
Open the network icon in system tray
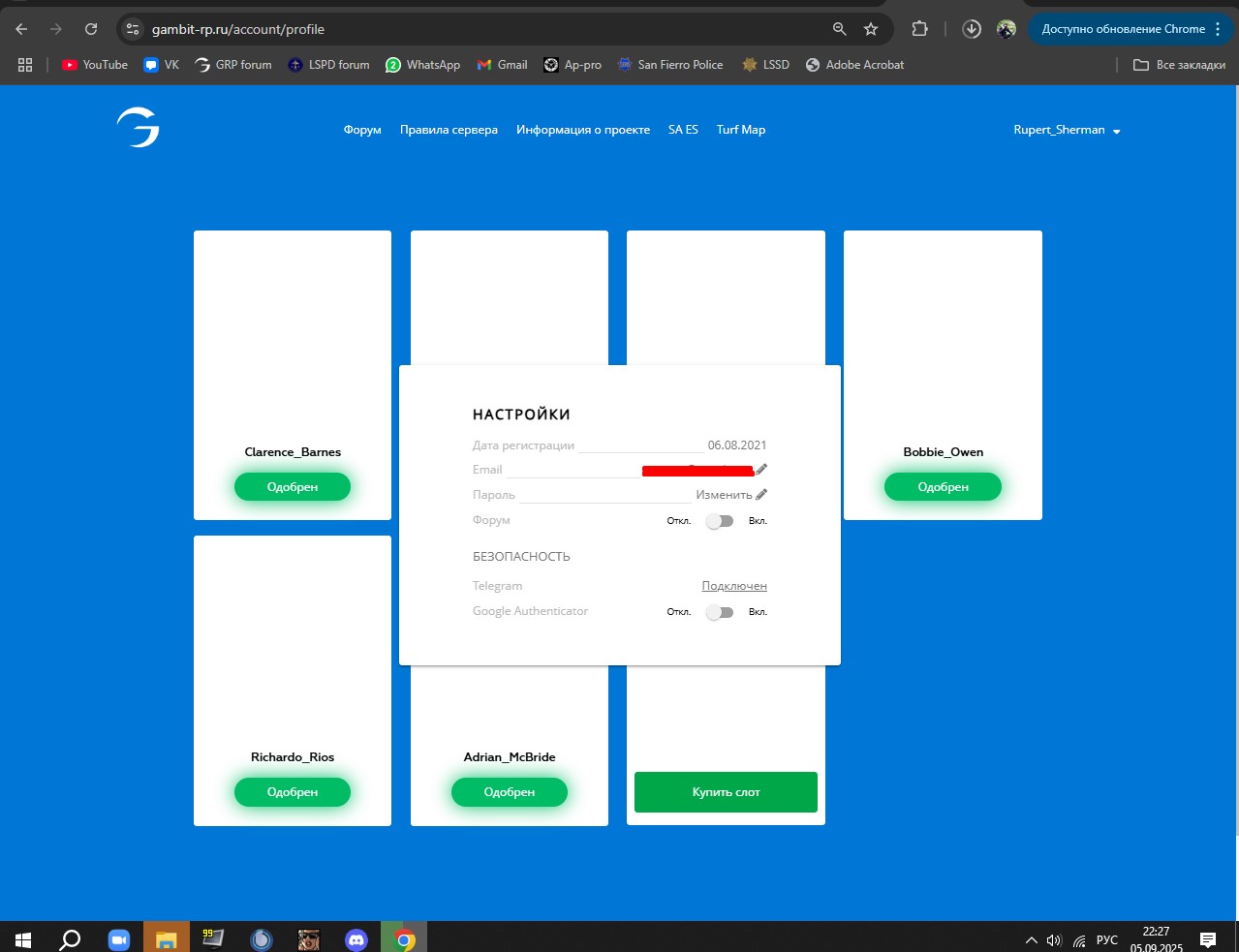pos(1079,940)
